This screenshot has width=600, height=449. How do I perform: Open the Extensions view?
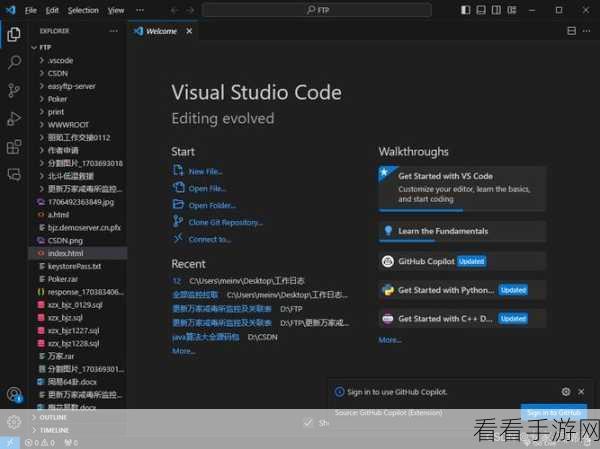pos(14,147)
